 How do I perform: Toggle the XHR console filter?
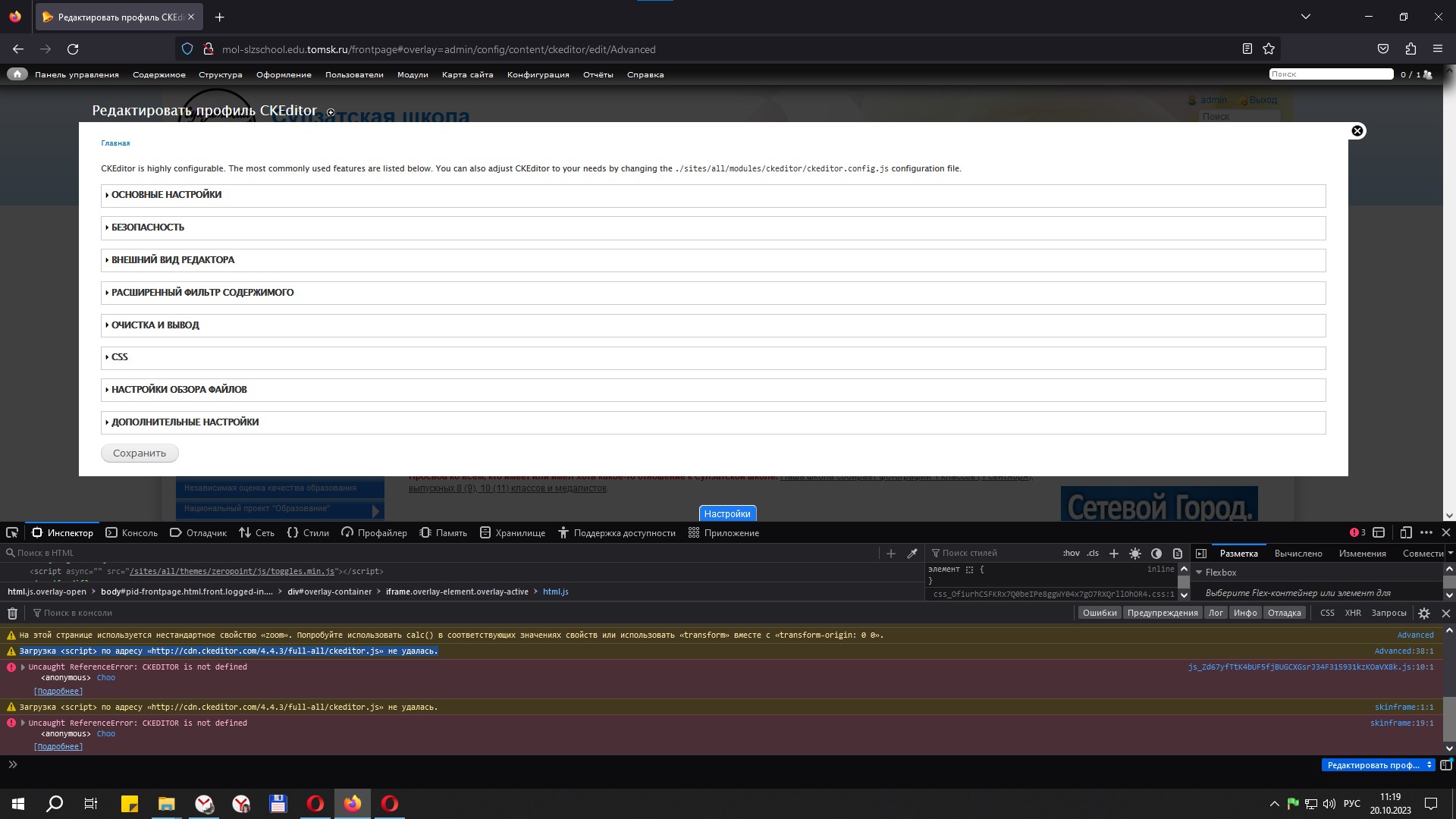[1353, 613]
